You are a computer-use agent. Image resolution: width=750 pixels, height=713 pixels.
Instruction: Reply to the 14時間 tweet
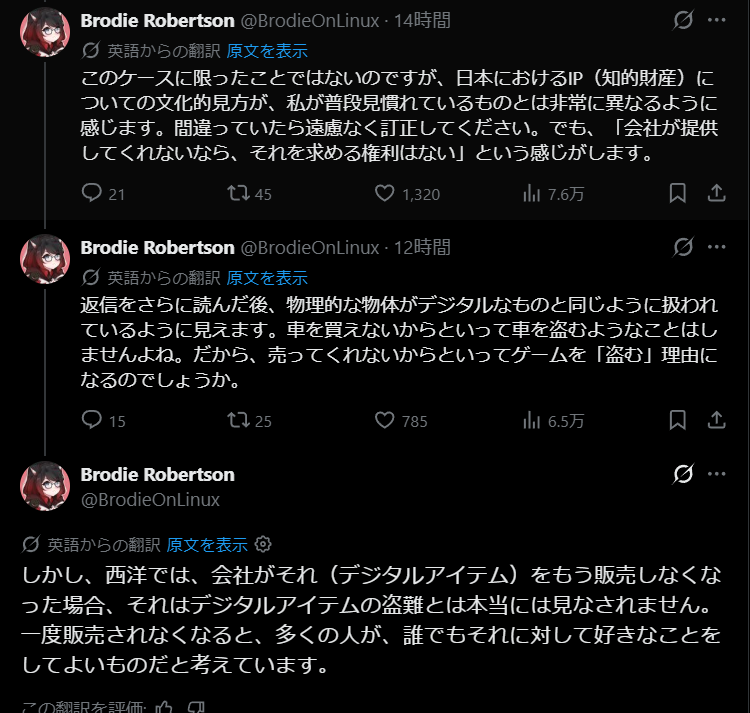click(x=92, y=193)
